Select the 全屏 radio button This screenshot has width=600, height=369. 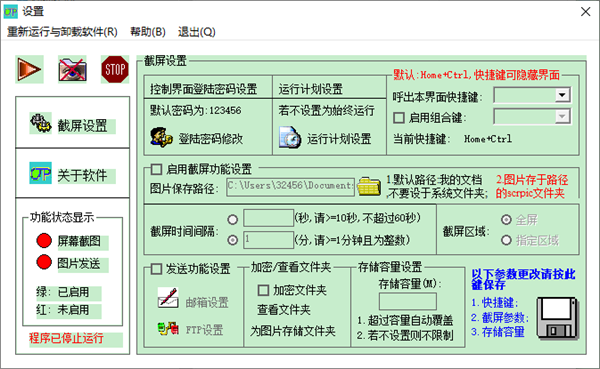click(x=506, y=220)
